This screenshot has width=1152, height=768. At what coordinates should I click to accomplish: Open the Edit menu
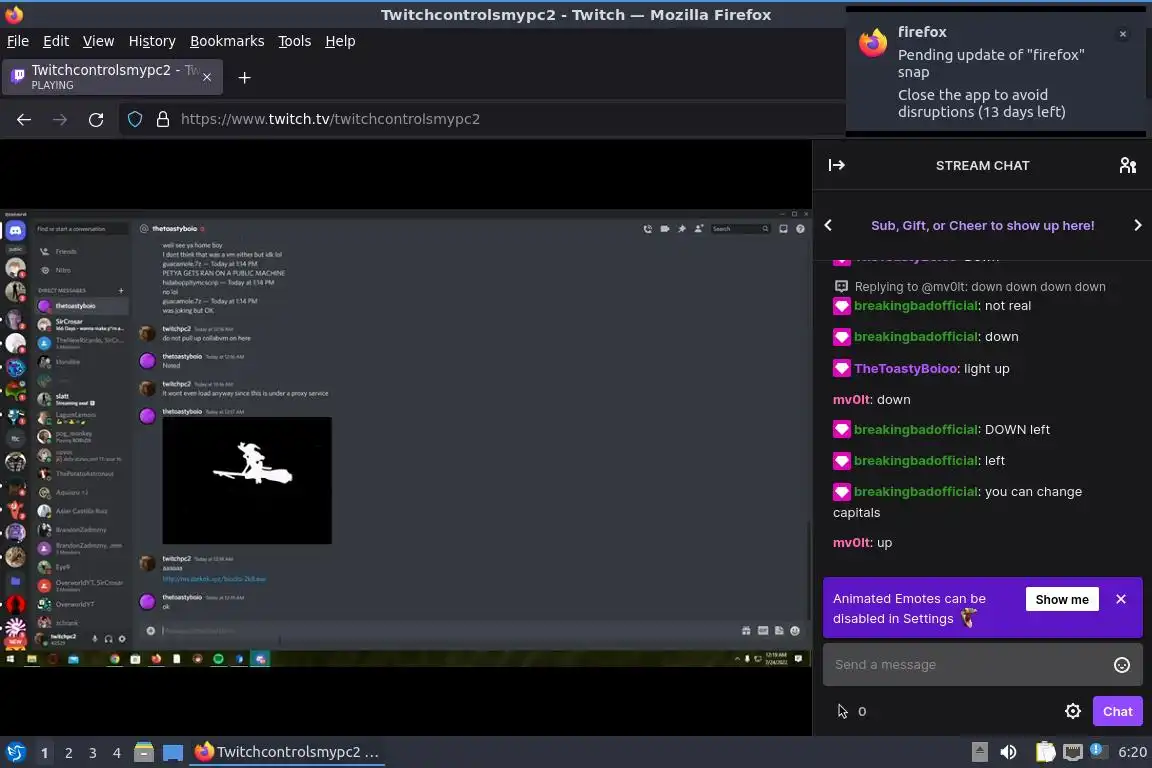(56, 41)
